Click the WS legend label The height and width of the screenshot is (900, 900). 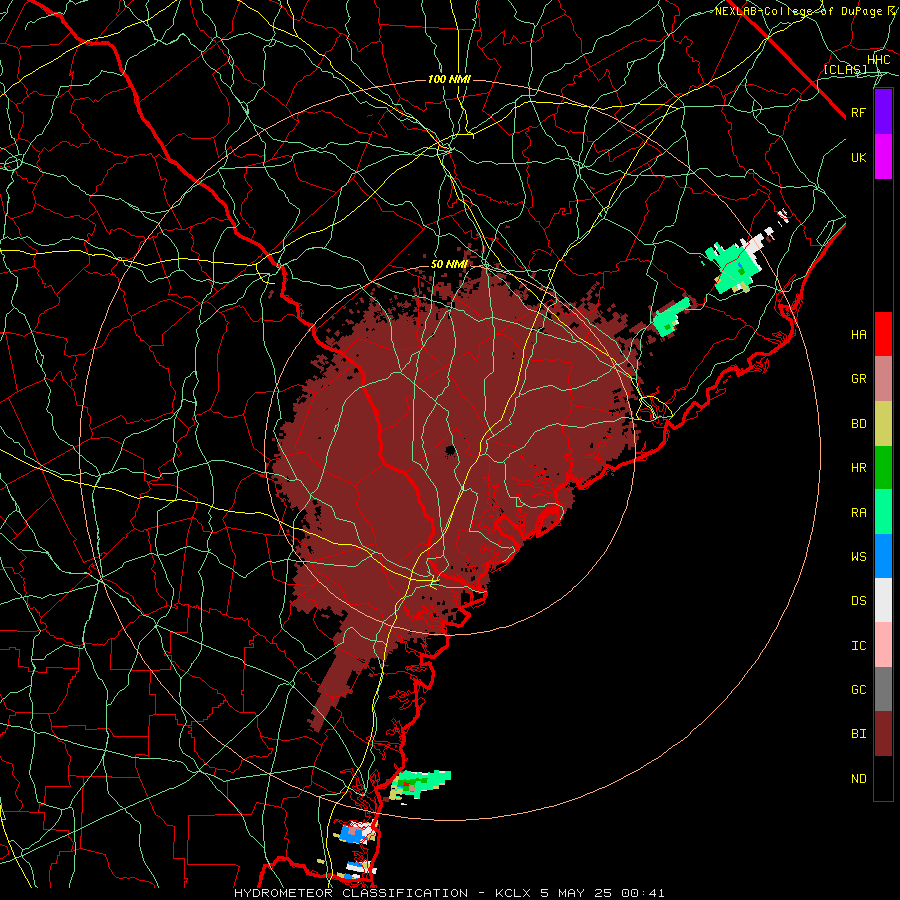click(x=858, y=557)
